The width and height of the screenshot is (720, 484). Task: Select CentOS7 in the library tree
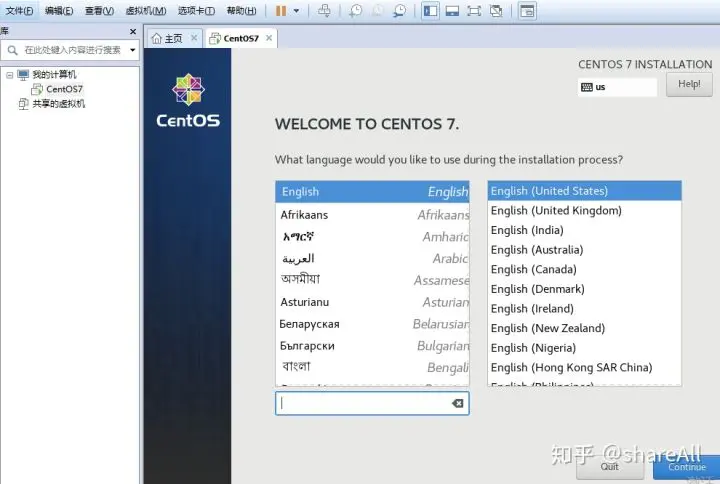click(x=64, y=89)
